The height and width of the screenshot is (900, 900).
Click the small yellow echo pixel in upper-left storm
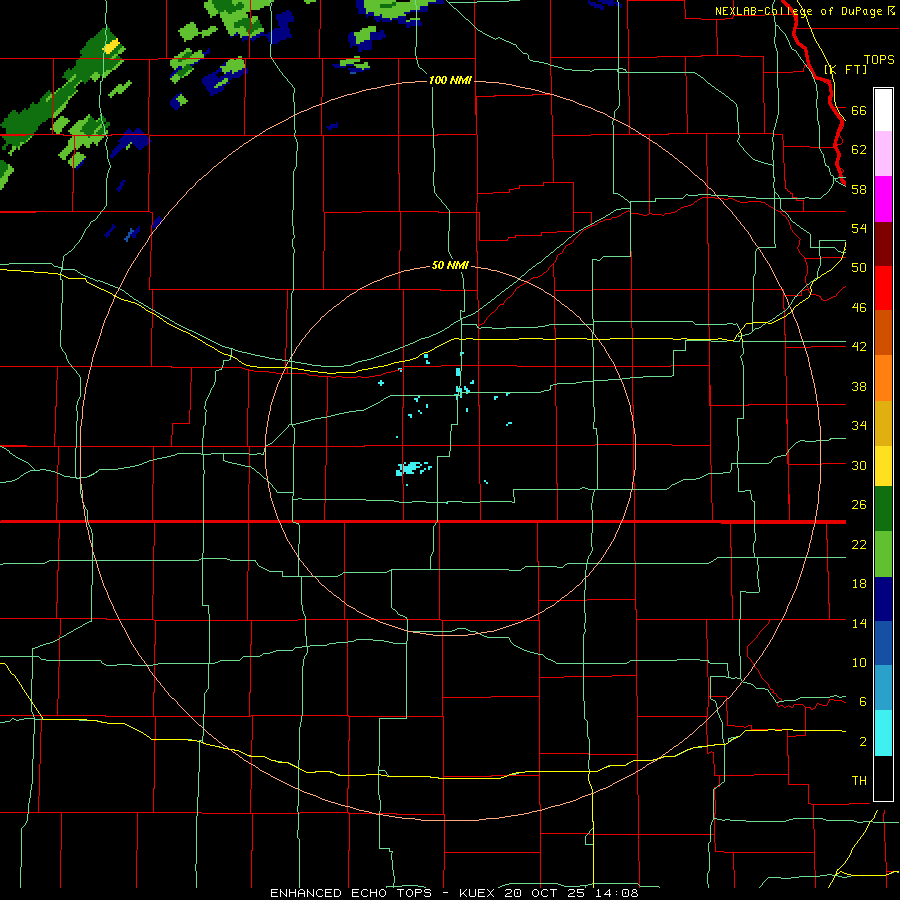coord(111,46)
